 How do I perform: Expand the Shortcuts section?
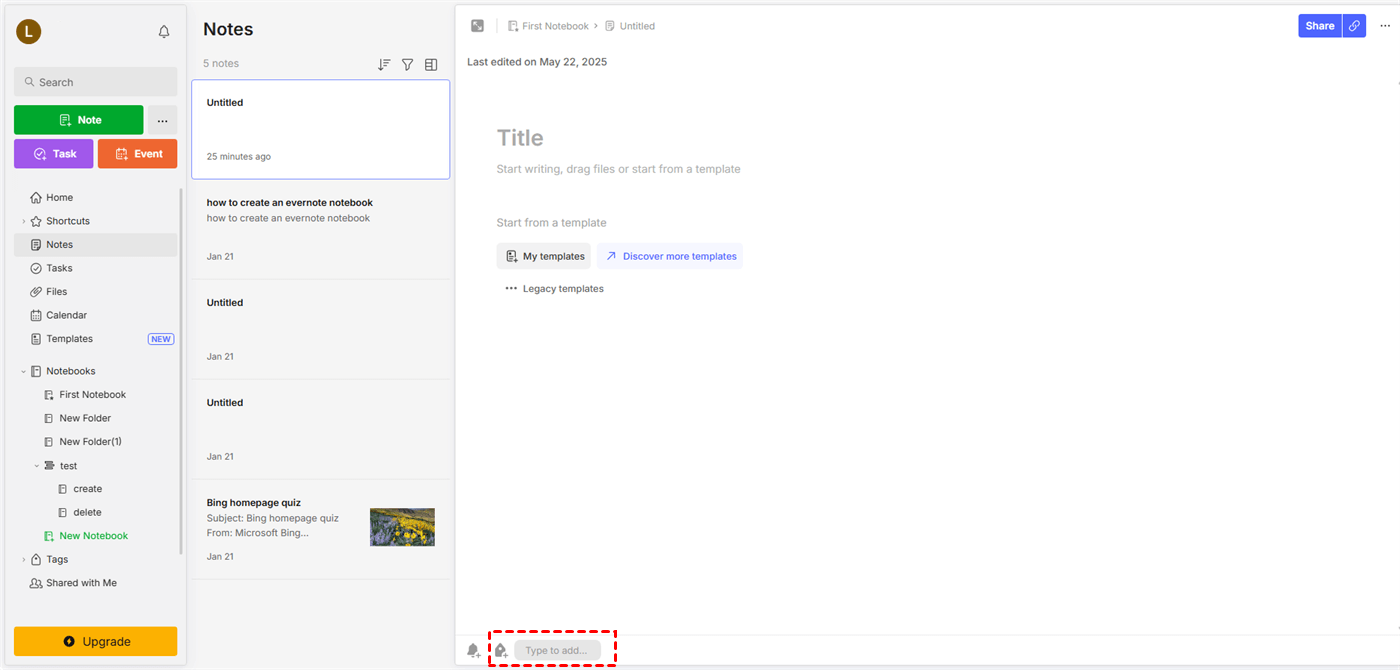point(23,221)
